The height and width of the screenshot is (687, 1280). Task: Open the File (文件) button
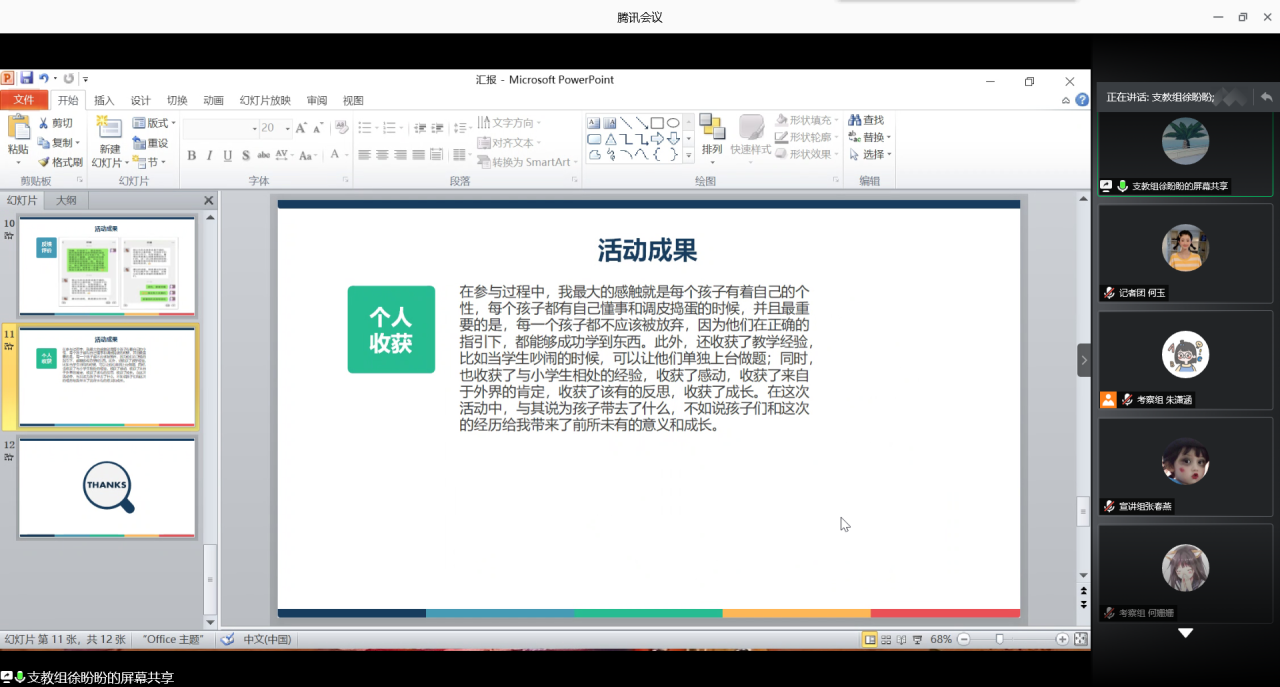point(24,100)
